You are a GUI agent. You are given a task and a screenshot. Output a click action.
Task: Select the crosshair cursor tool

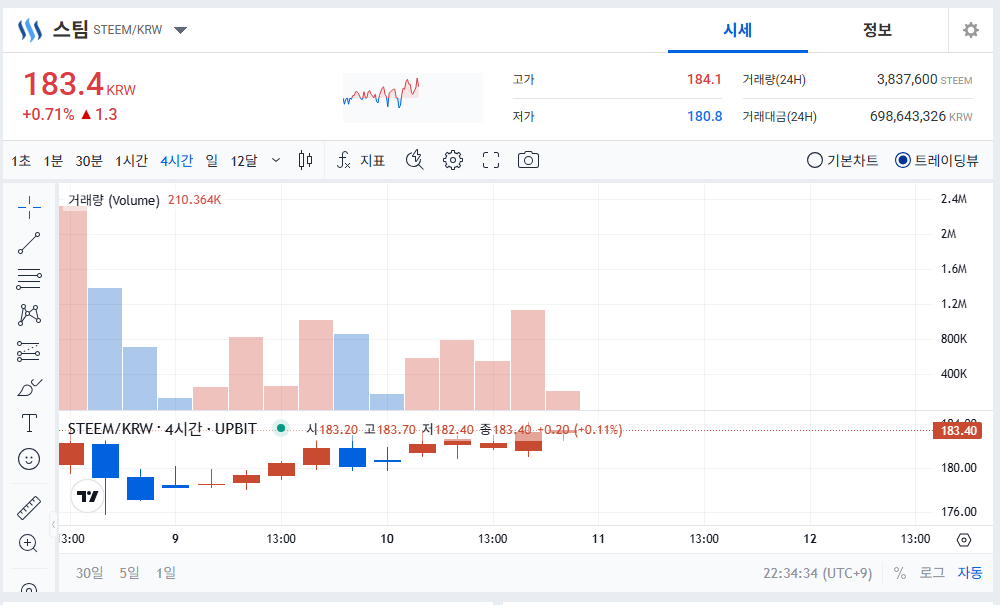click(x=29, y=207)
